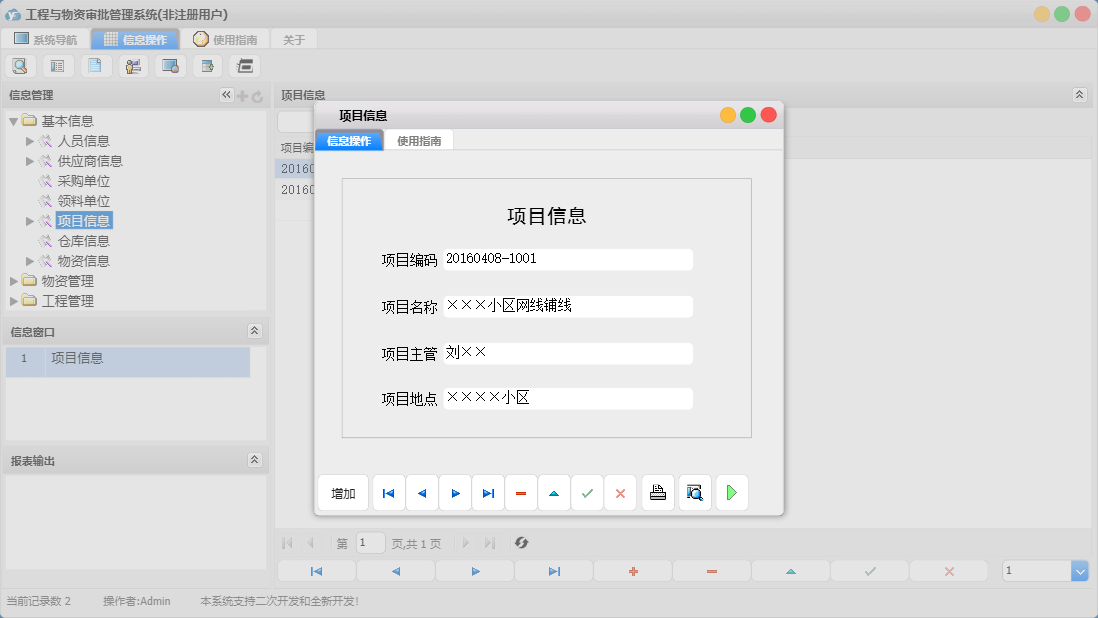Open the page size dropdown at bottom right
Viewport: 1098px width, 618px height.
coord(1078,570)
